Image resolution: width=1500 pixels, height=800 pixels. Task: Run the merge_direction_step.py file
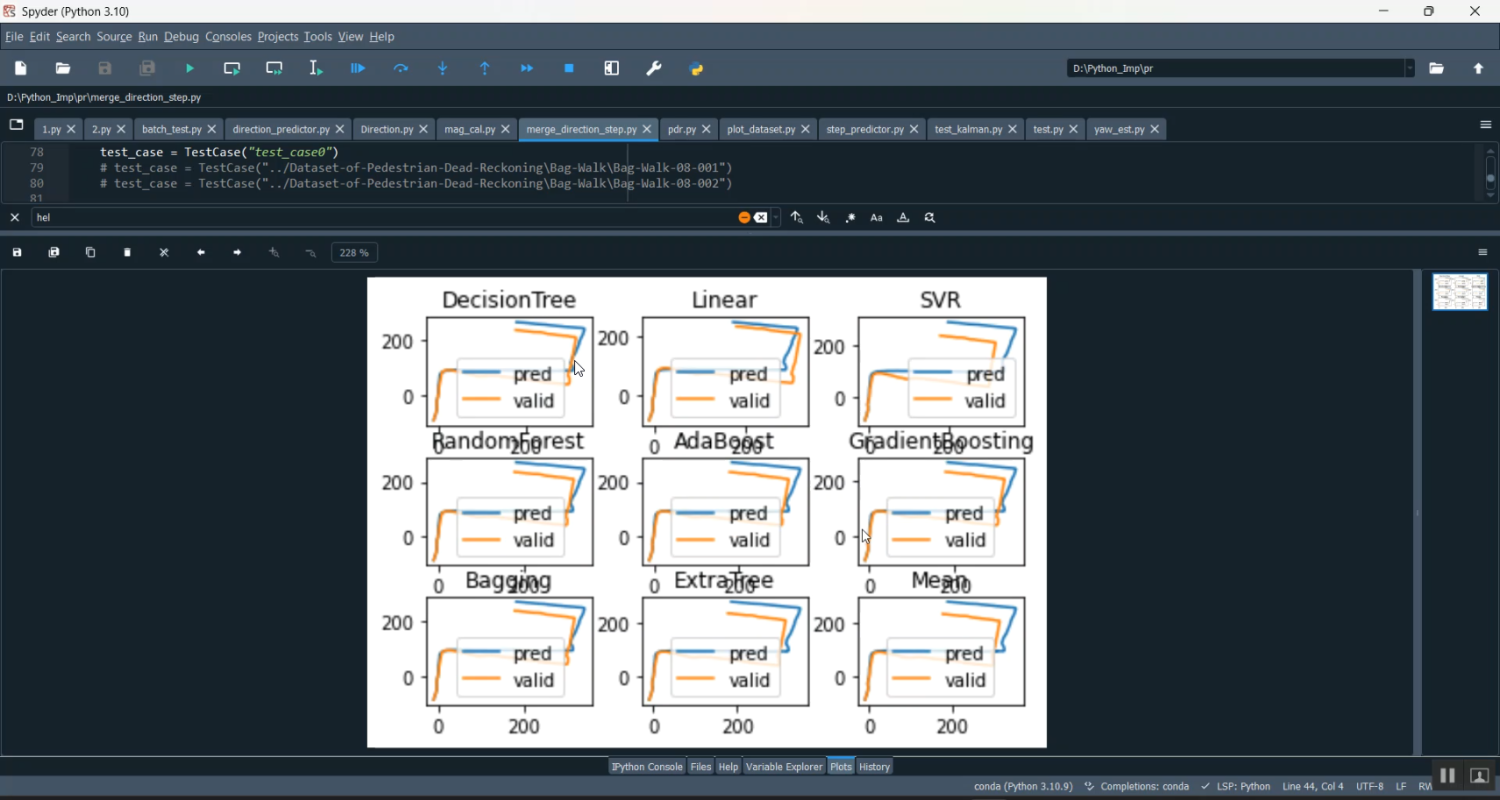[x=190, y=68]
